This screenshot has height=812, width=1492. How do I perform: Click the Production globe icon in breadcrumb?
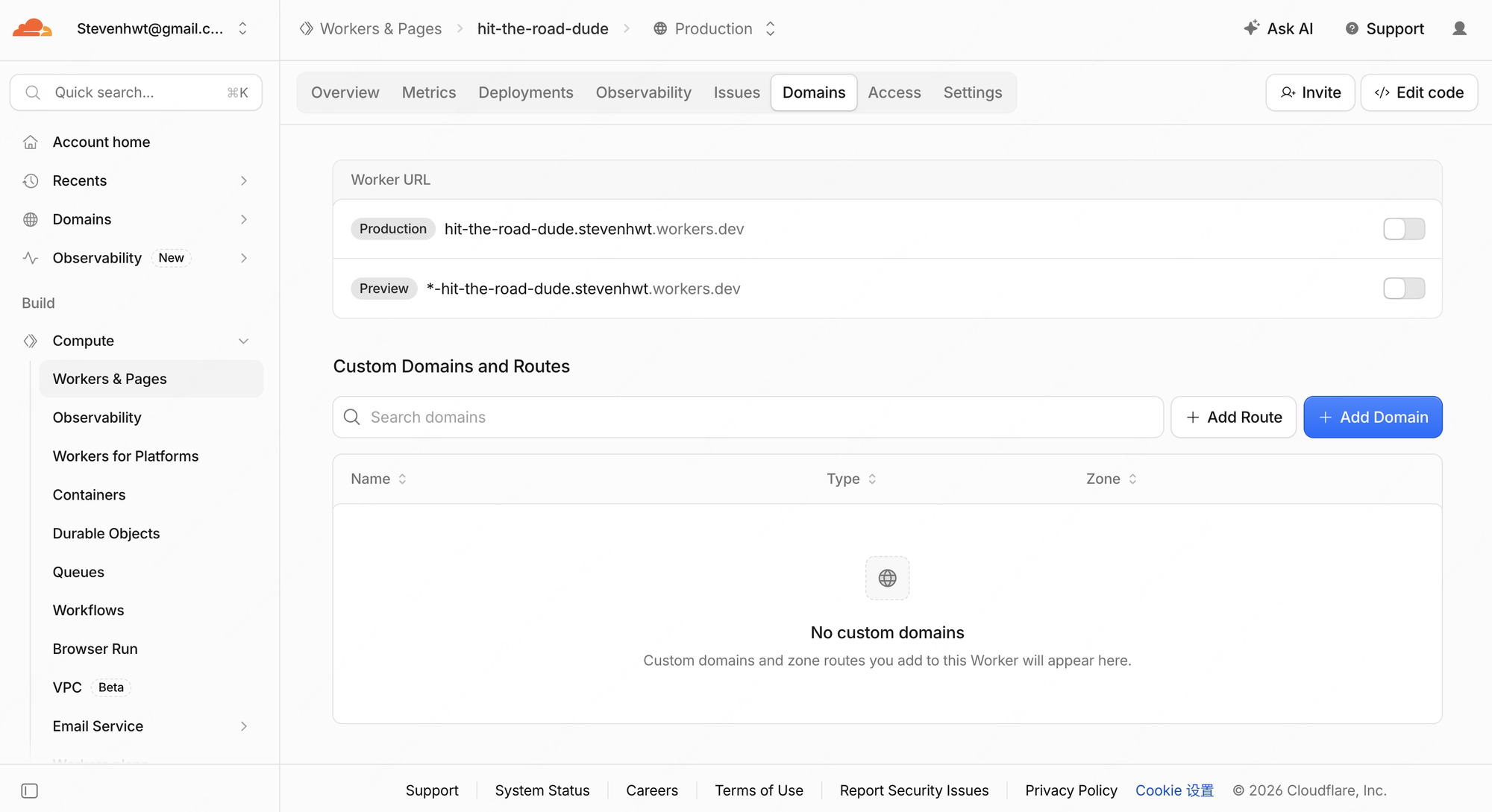[x=660, y=28]
